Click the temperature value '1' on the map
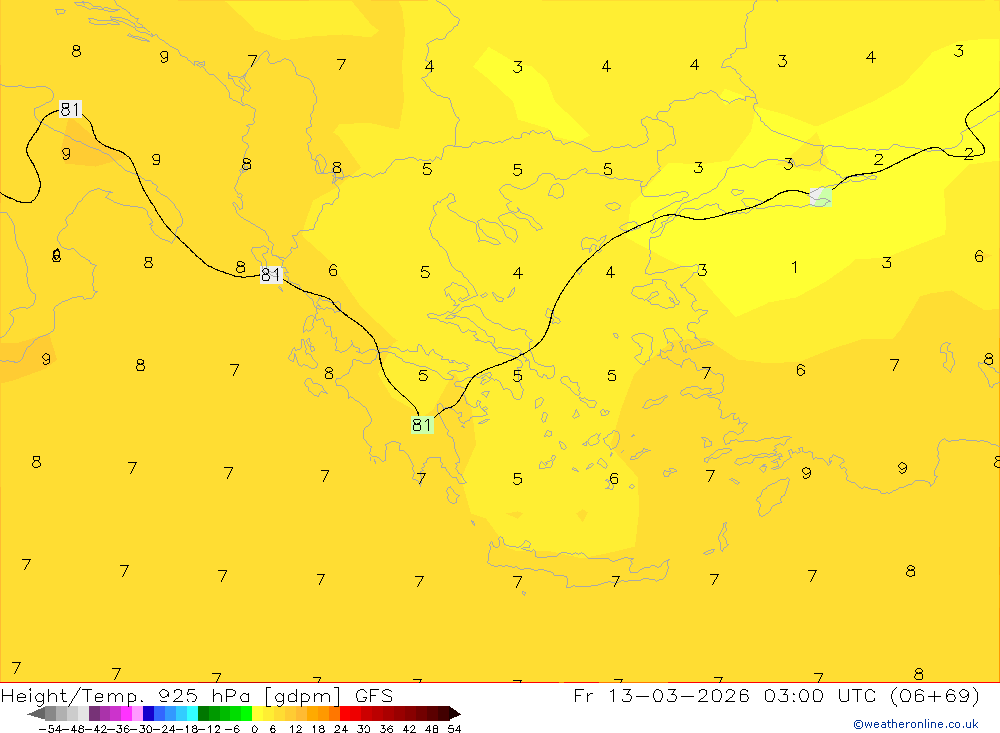Screen dimensions: 1000x733 tap(794, 267)
